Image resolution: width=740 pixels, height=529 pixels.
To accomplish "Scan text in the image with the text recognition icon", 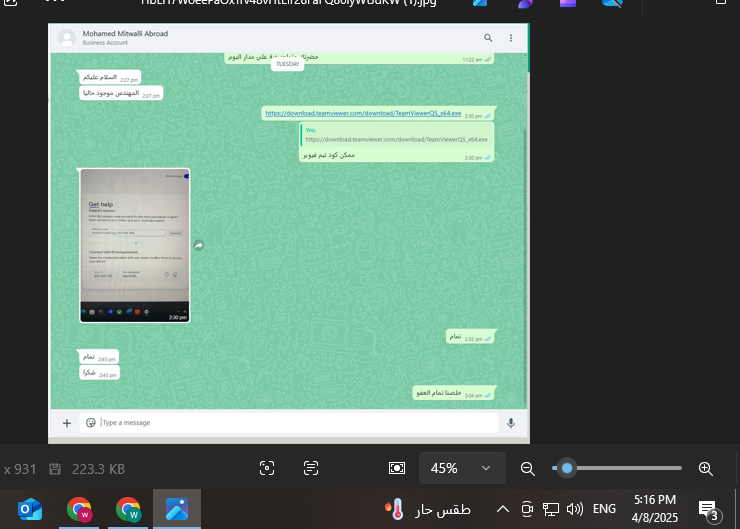I will click(x=311, y=468).
